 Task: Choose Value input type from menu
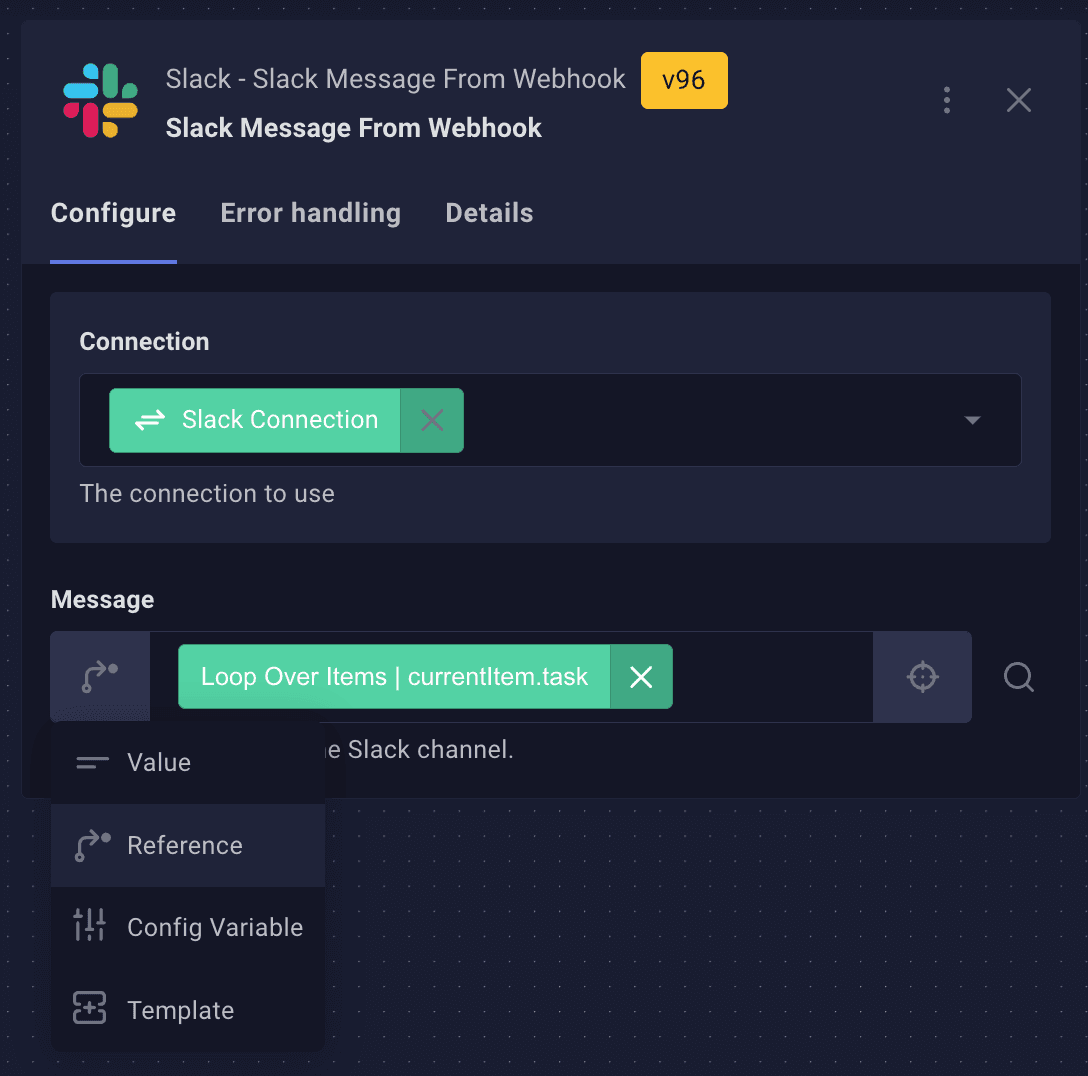coord(188,763)
